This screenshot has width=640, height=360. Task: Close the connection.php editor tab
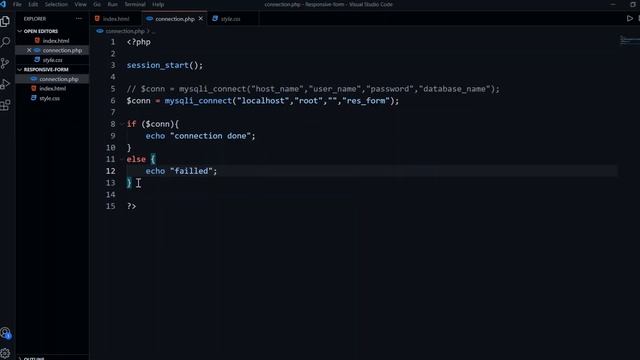pos(200,19)
